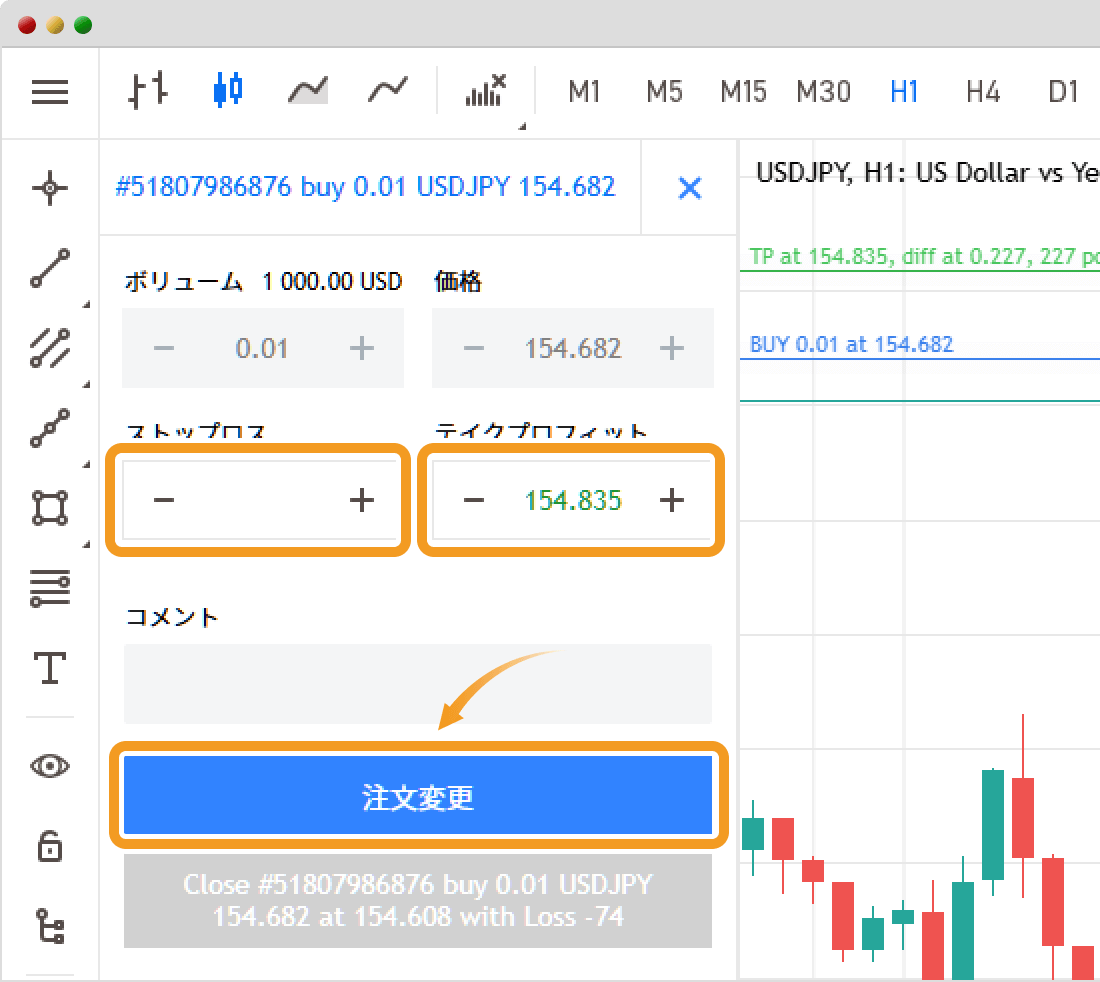
Task: Click the BUY 0.01 at 154.682 line label
Action: point(851,344)
